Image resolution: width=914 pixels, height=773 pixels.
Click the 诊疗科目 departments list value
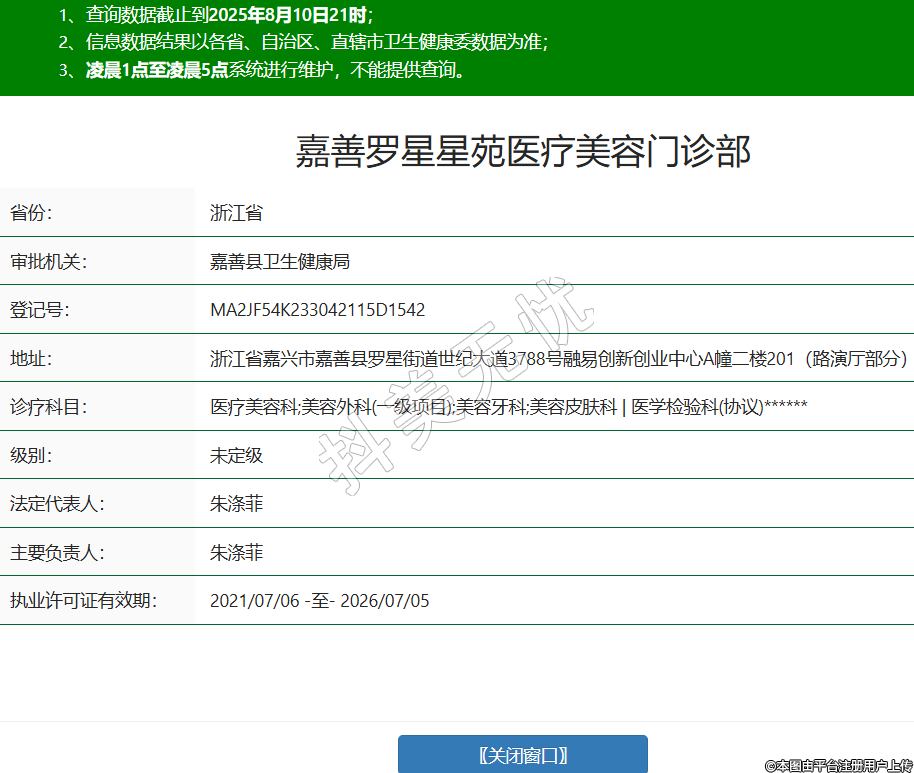tap(508, 407)
